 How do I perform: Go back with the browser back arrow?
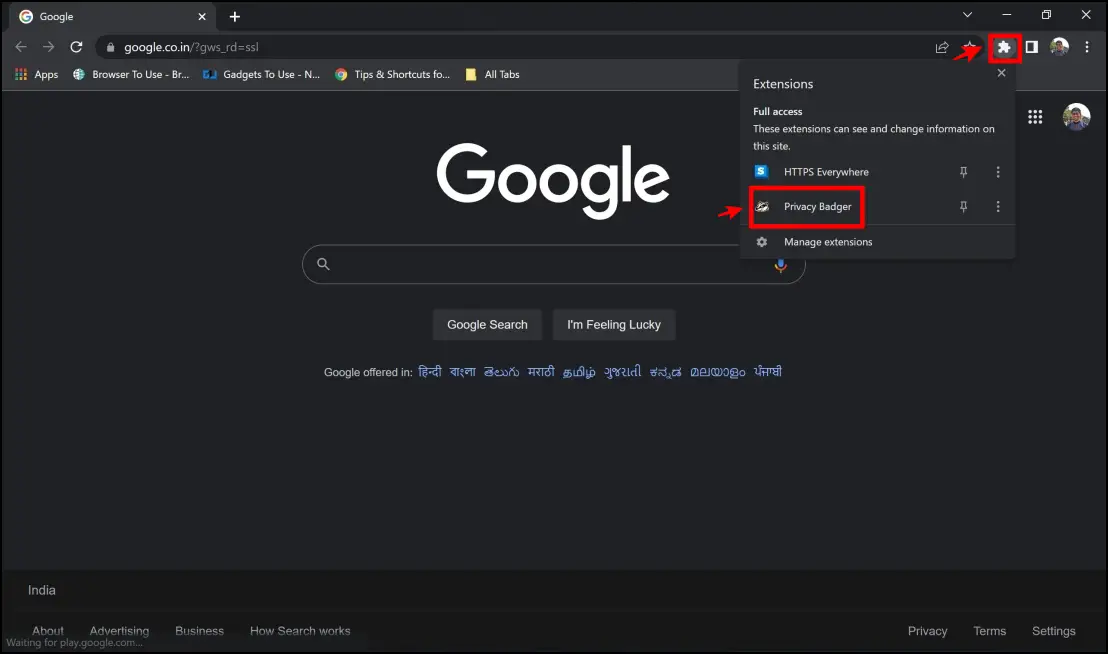pyautogui.click(x=20, y=47)
